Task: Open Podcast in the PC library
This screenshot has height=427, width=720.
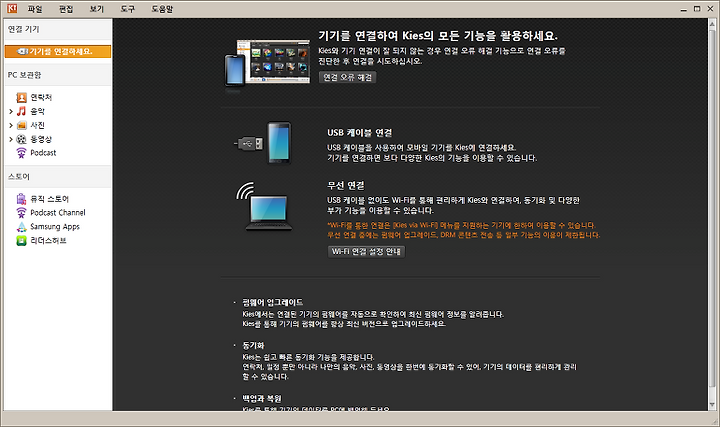Action: [43, 153]
